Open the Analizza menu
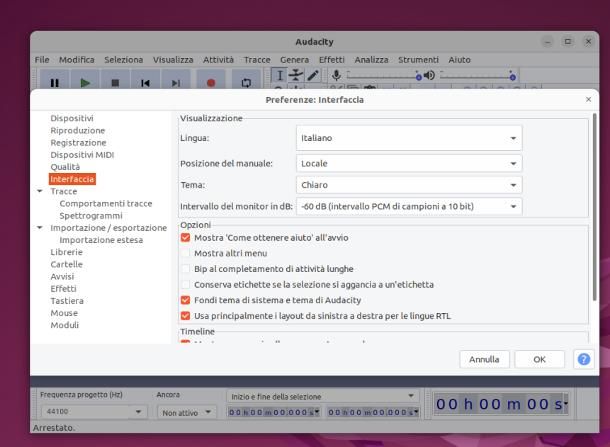Screen dimensions: 610x447 (x=371, y=60)
